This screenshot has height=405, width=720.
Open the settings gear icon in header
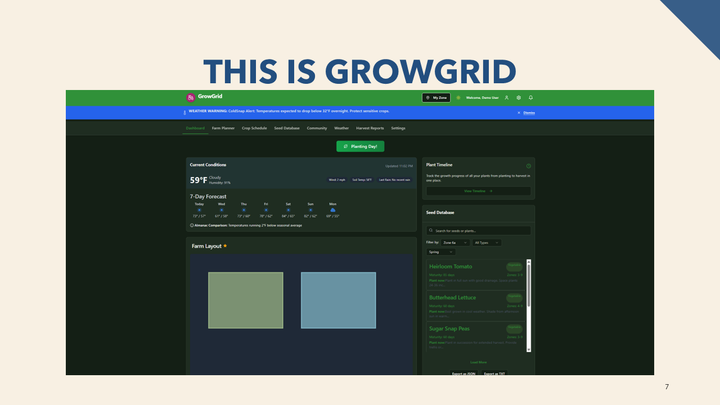click(x=519, y=98)
